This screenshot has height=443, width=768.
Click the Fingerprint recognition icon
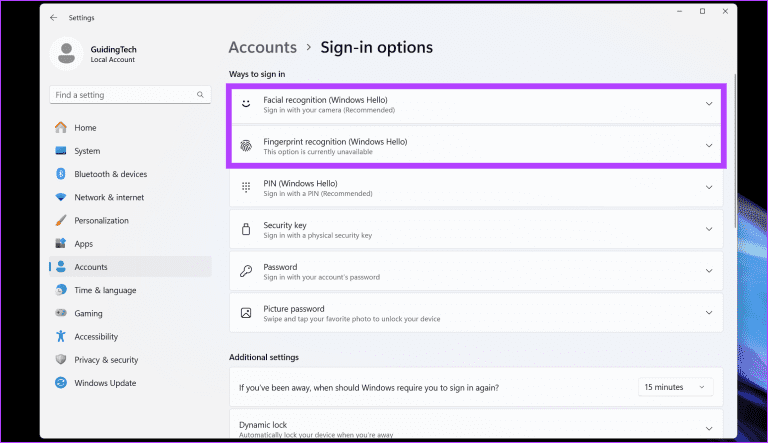(246, 146)
